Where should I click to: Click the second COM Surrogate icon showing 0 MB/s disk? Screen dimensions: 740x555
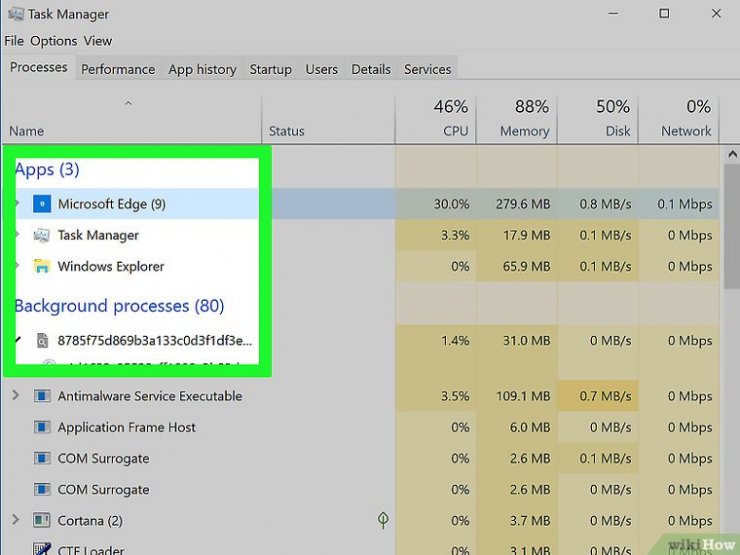42,489
